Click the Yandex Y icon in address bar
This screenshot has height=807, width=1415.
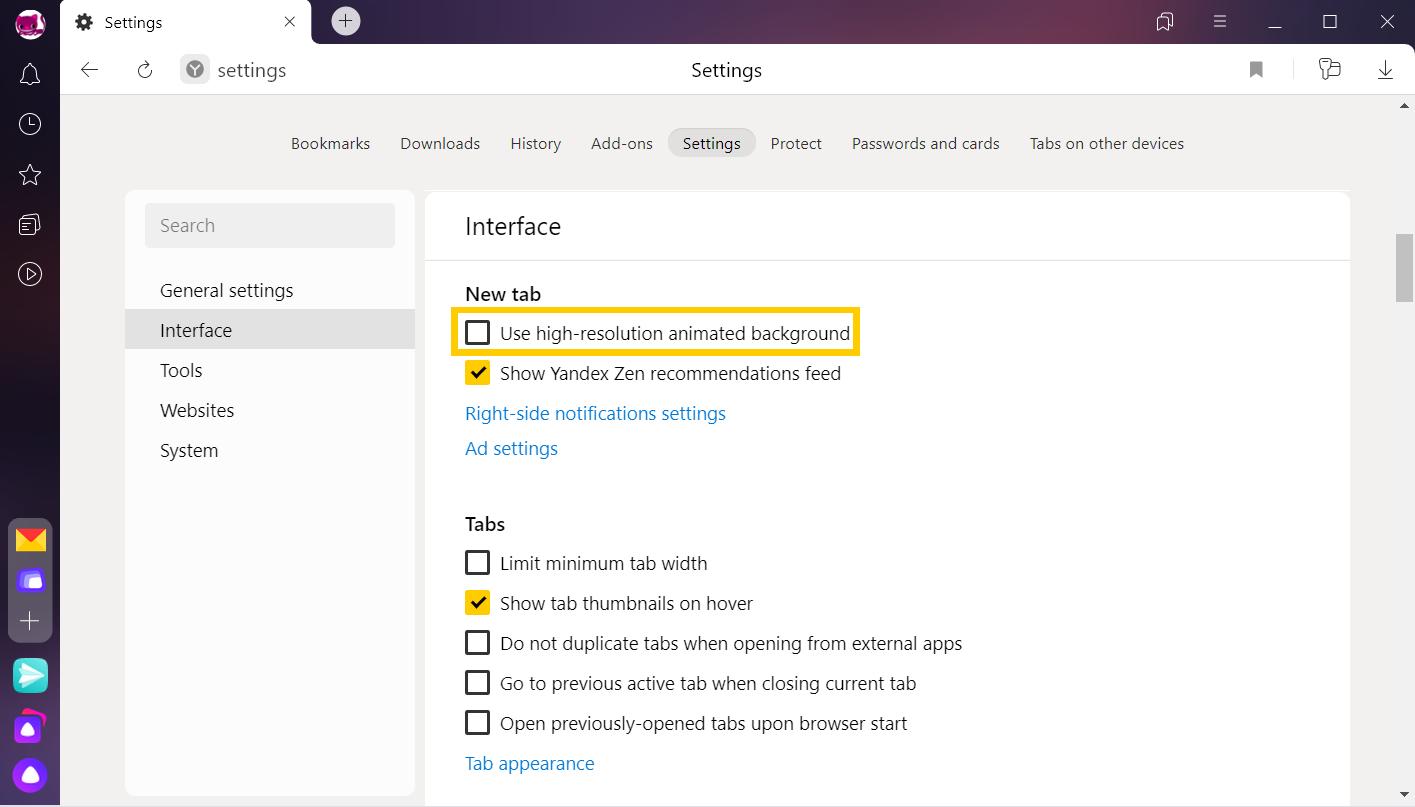[x=195, y=69]
